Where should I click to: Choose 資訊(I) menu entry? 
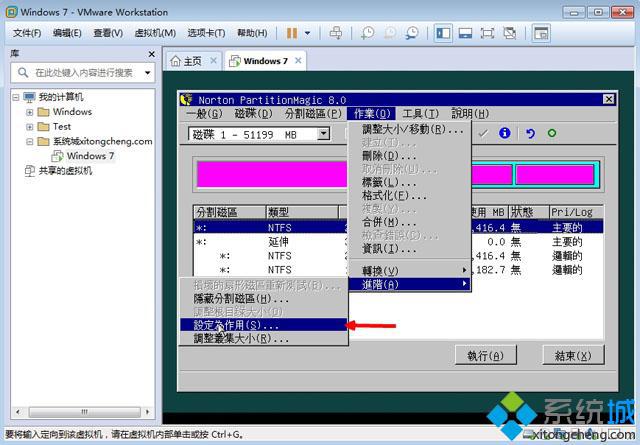tap(409, 248)
